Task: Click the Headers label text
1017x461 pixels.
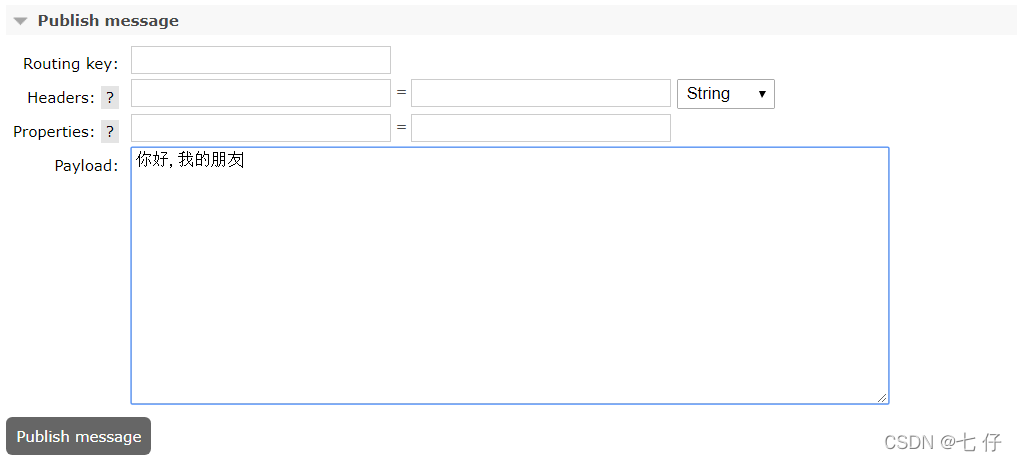Action: coord(60,97)
